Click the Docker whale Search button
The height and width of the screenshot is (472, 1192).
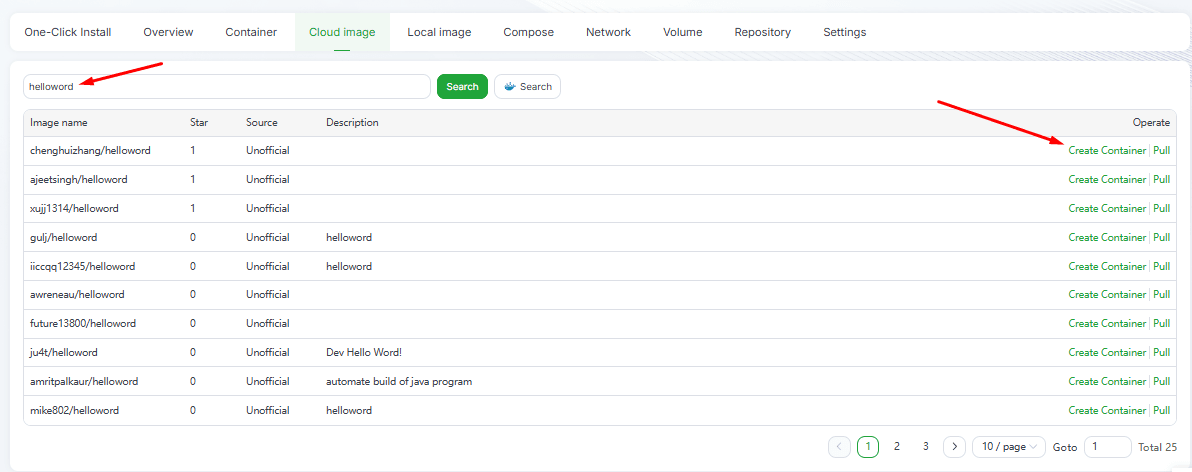click(527, 87)
